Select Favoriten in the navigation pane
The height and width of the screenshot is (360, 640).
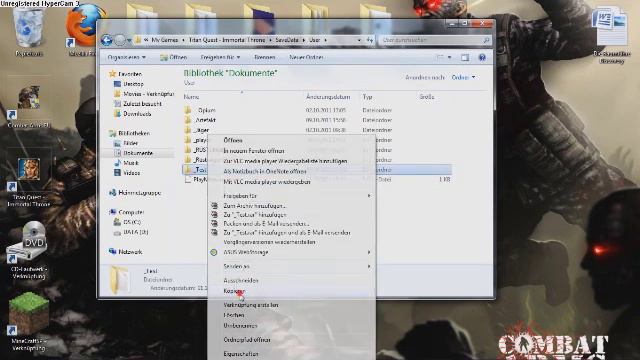pos(130,74)
